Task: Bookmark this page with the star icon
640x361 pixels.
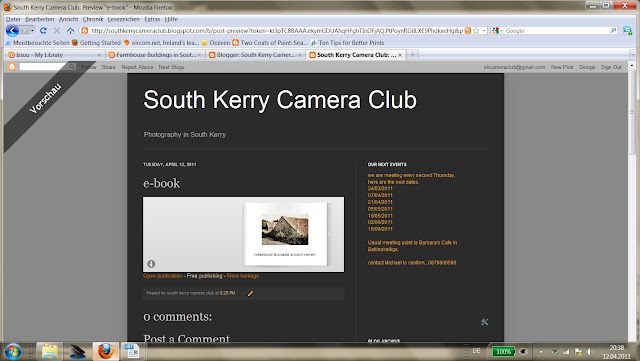Action: click(x=476, y=31)
